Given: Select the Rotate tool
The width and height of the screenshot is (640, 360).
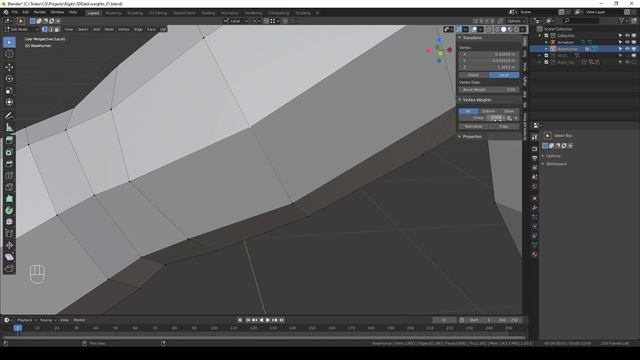Looking at the screenshot, I should click(9, 79).
